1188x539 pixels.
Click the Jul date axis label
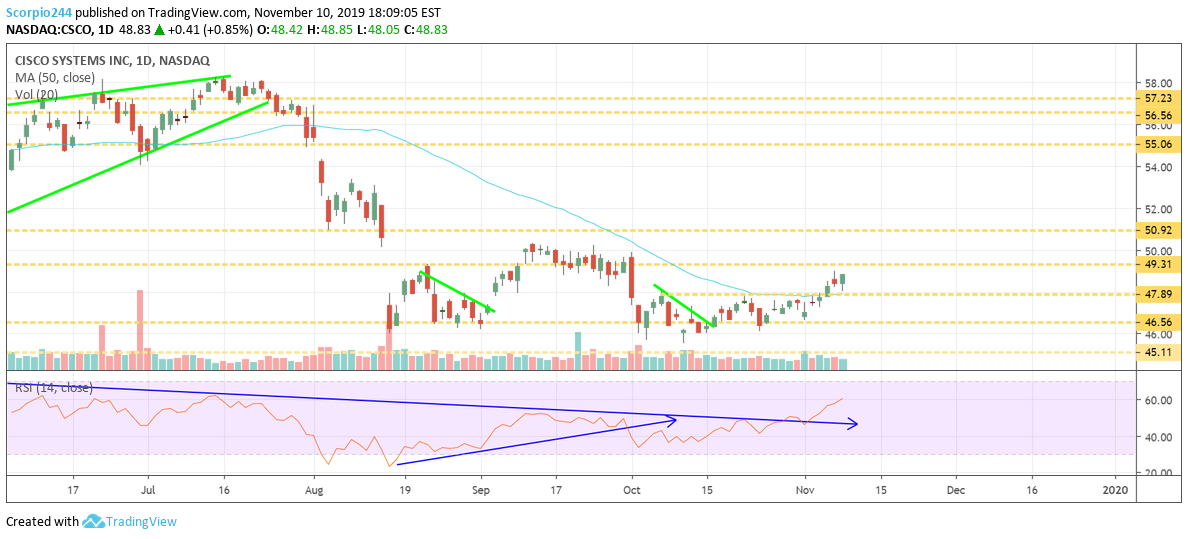[x=148, y=490]
